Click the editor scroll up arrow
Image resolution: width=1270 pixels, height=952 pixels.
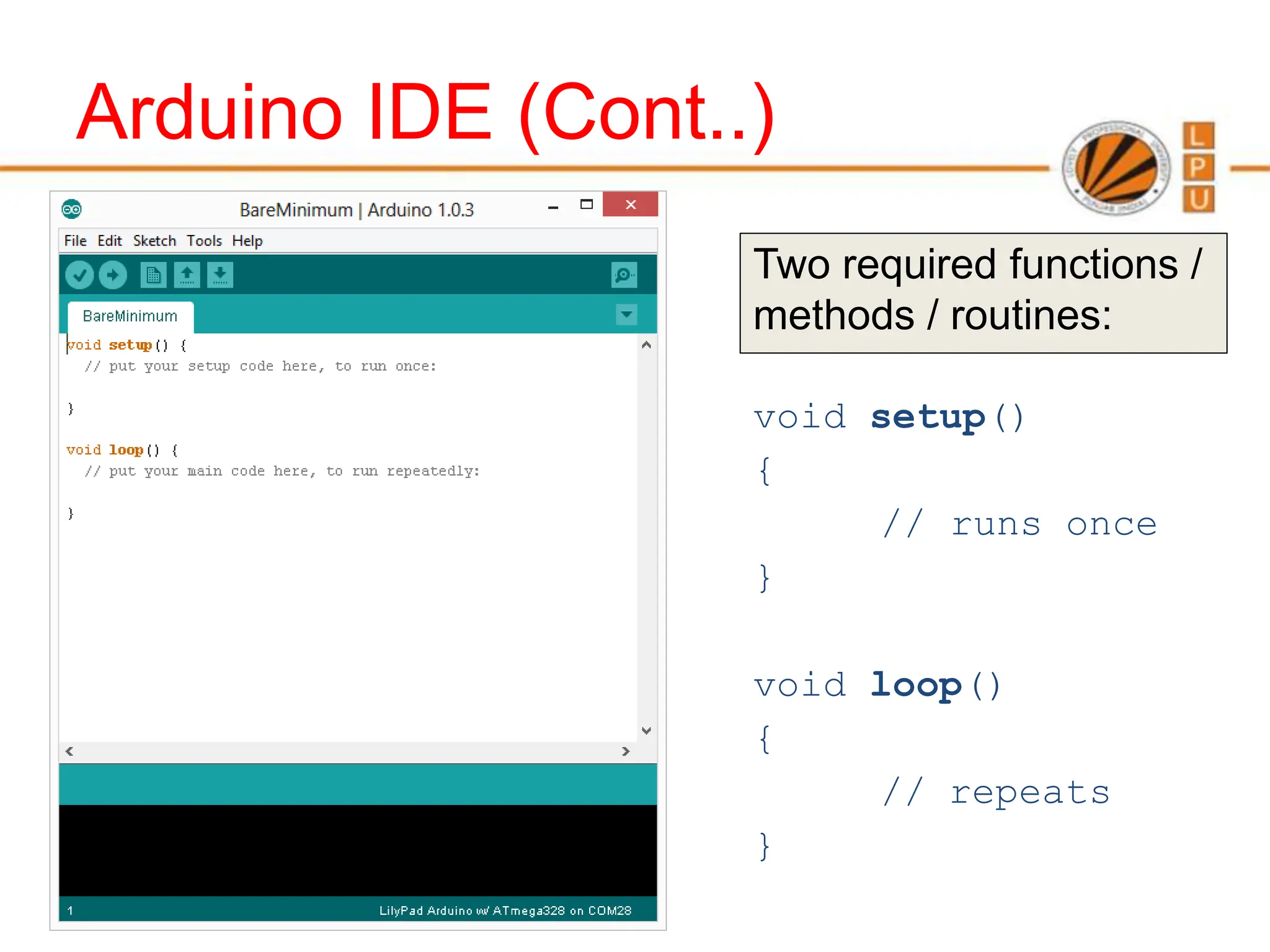point(646,345)
